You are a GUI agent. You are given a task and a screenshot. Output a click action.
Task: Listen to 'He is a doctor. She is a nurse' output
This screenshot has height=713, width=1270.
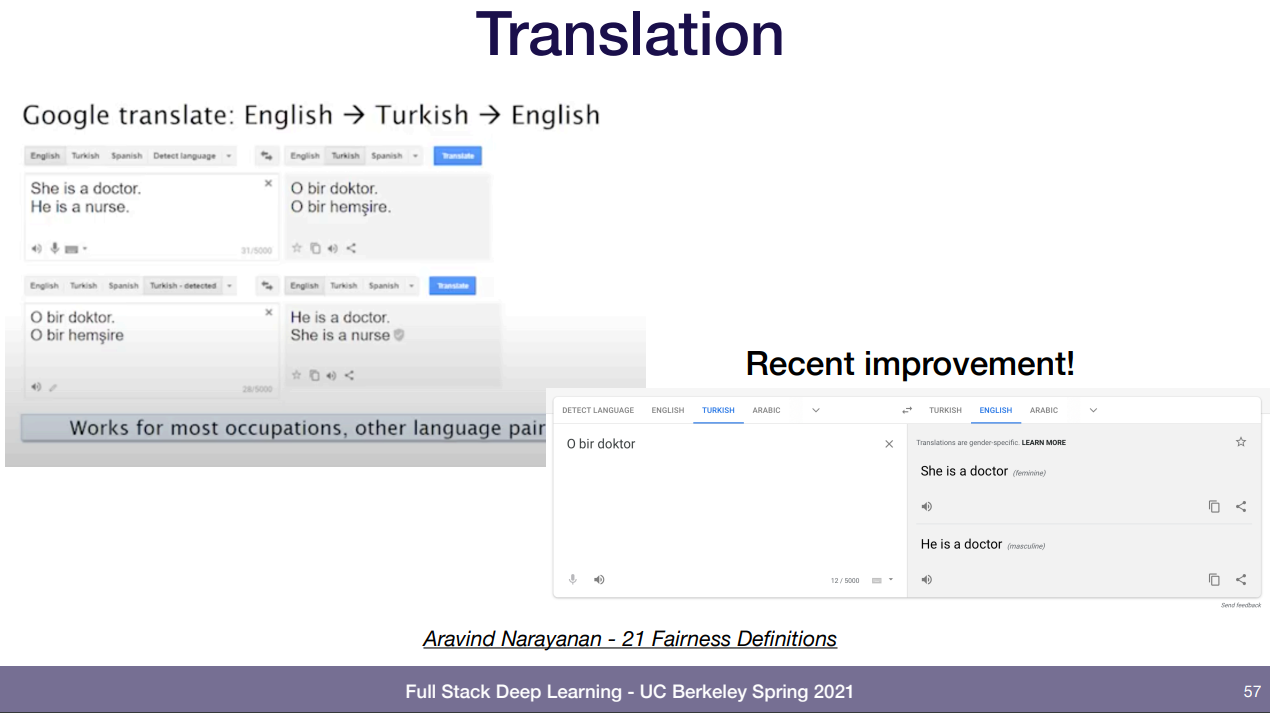pos(331,375)
